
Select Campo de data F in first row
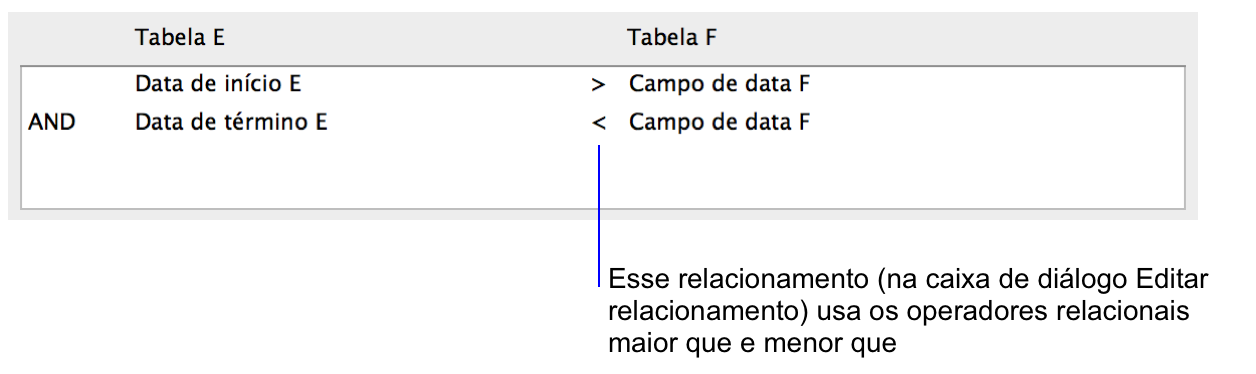[x=719, y=85]
